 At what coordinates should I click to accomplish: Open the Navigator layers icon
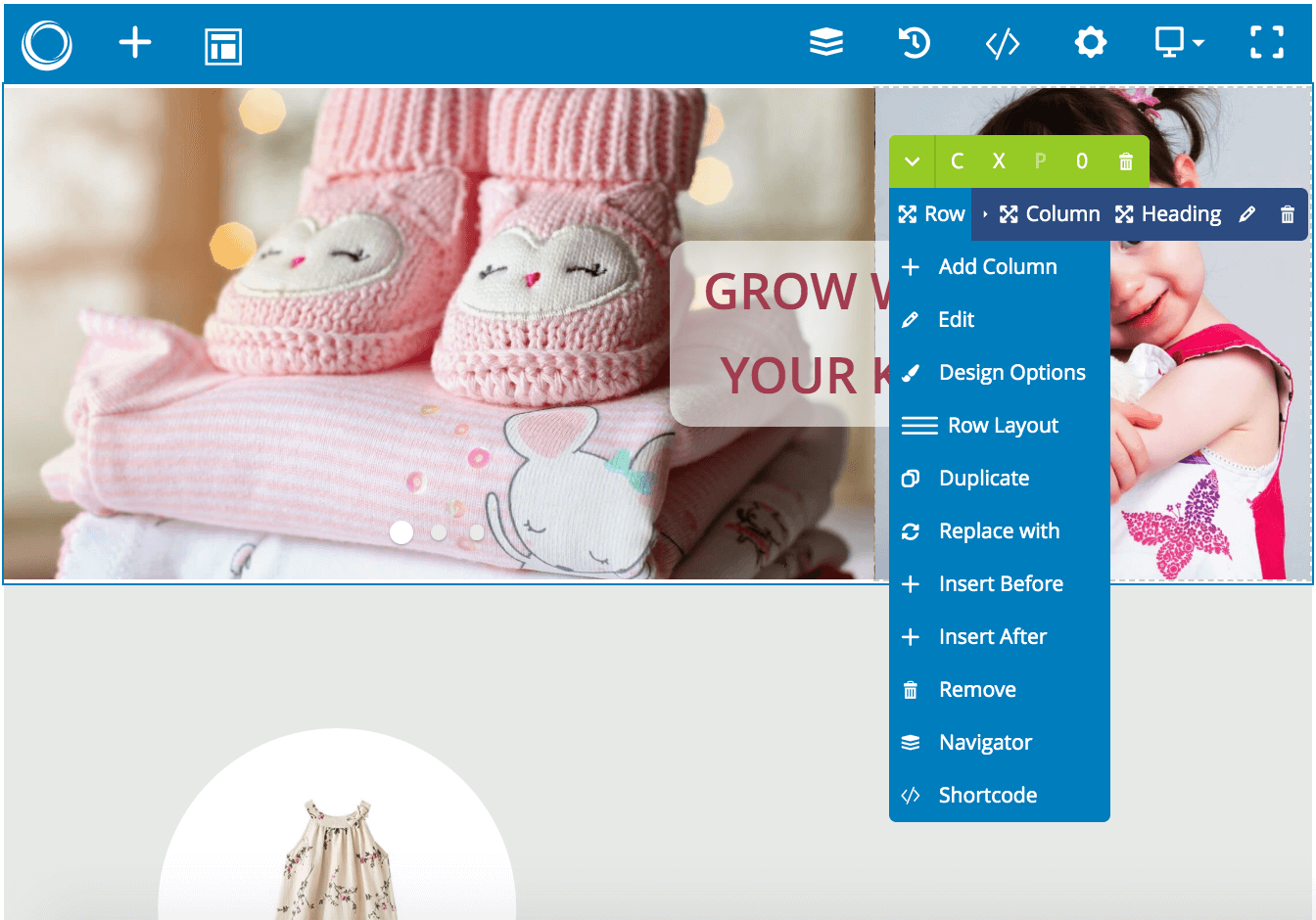[826, 43]
